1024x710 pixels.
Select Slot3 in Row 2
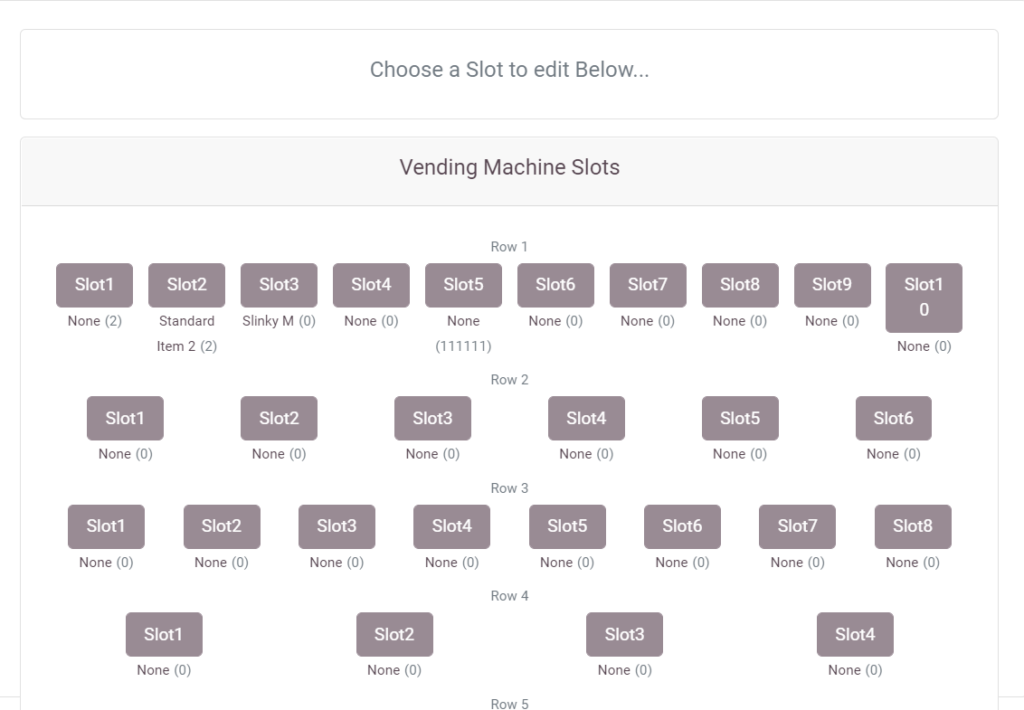point(432,418)
